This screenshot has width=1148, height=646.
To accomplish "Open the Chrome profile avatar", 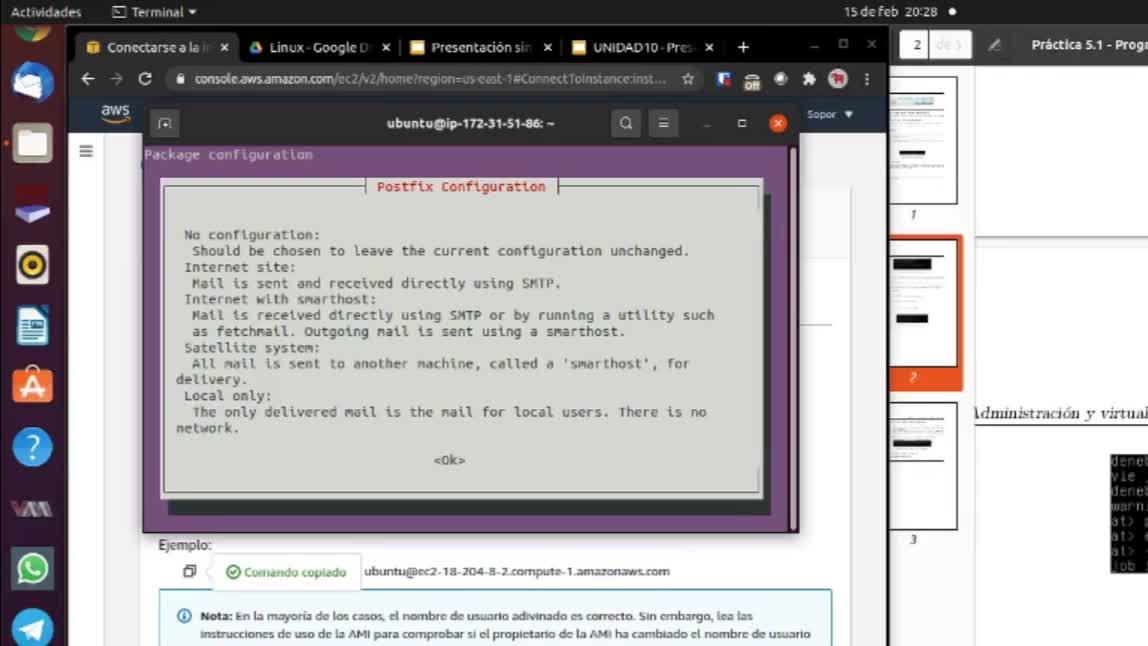I will pos(838,79).
